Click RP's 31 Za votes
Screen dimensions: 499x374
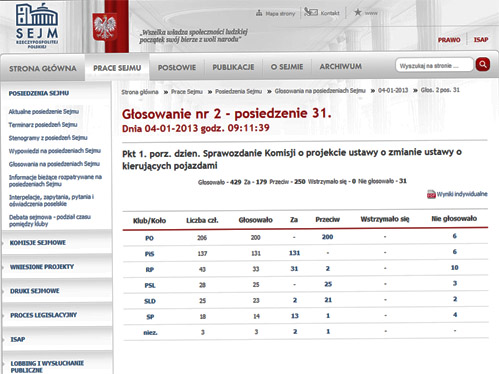tap(294, 268)
